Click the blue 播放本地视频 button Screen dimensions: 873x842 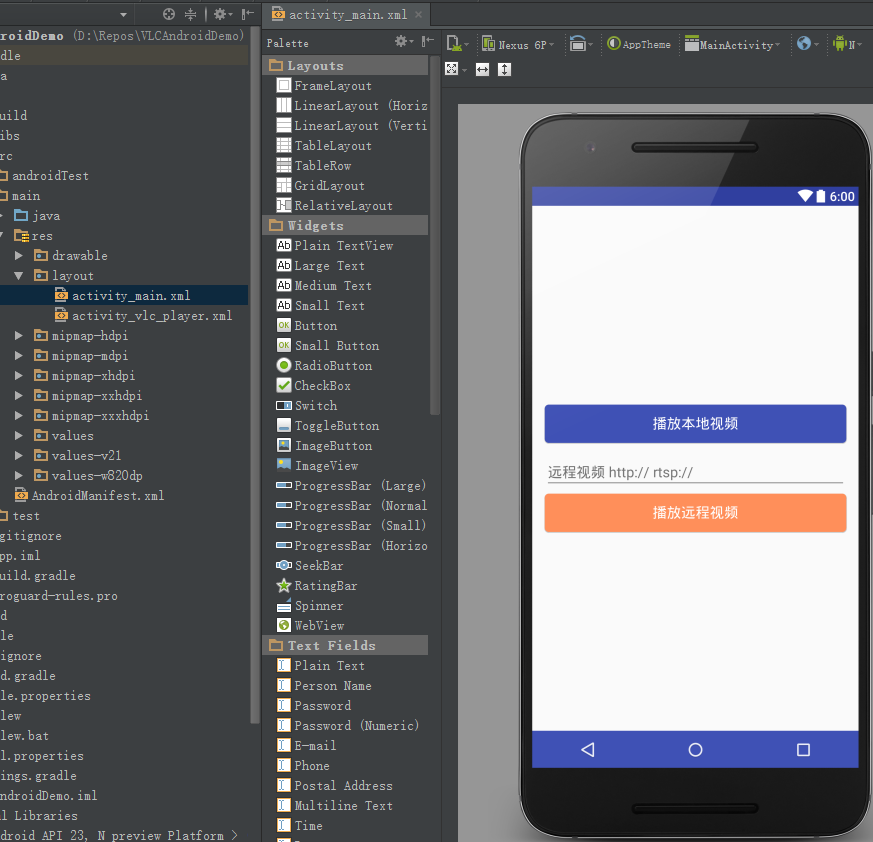point(695,424)
